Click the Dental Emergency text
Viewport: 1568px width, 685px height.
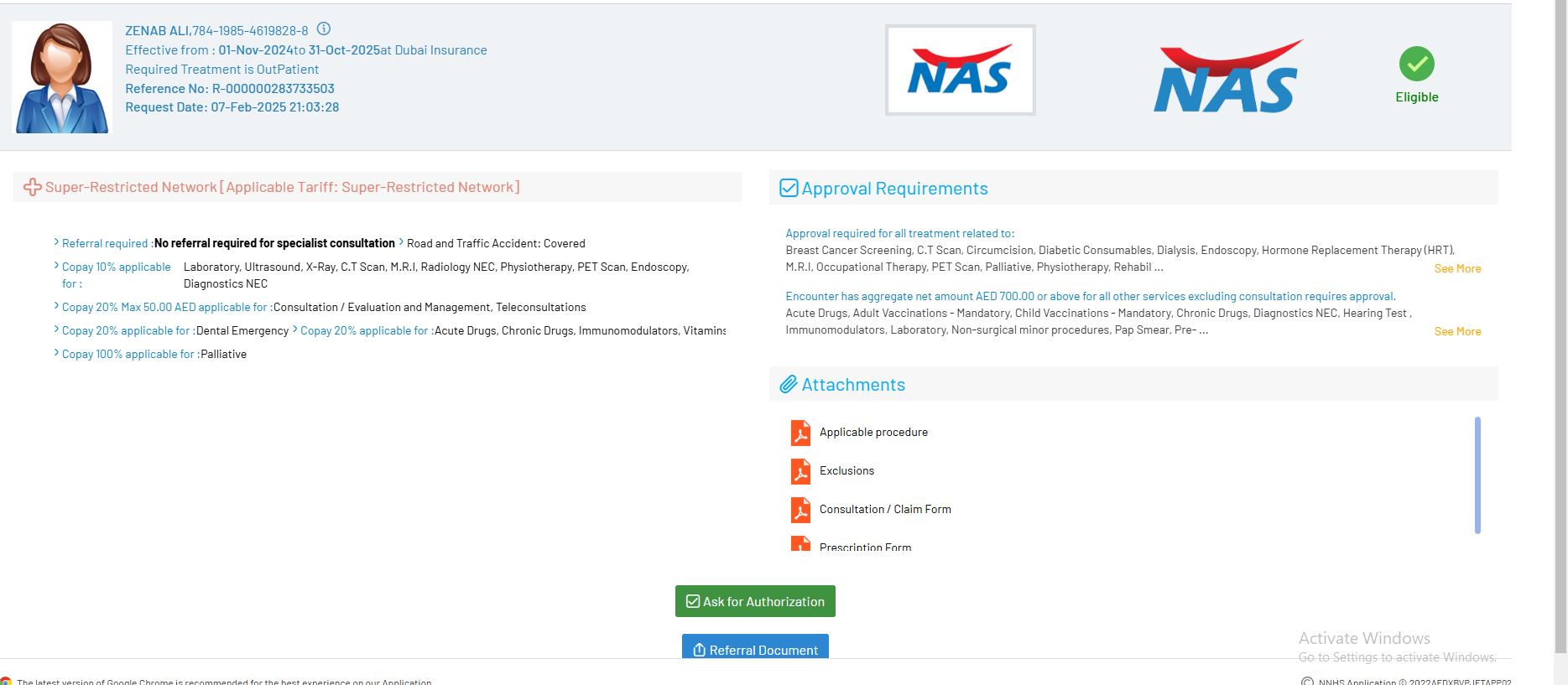pos(242,331)
